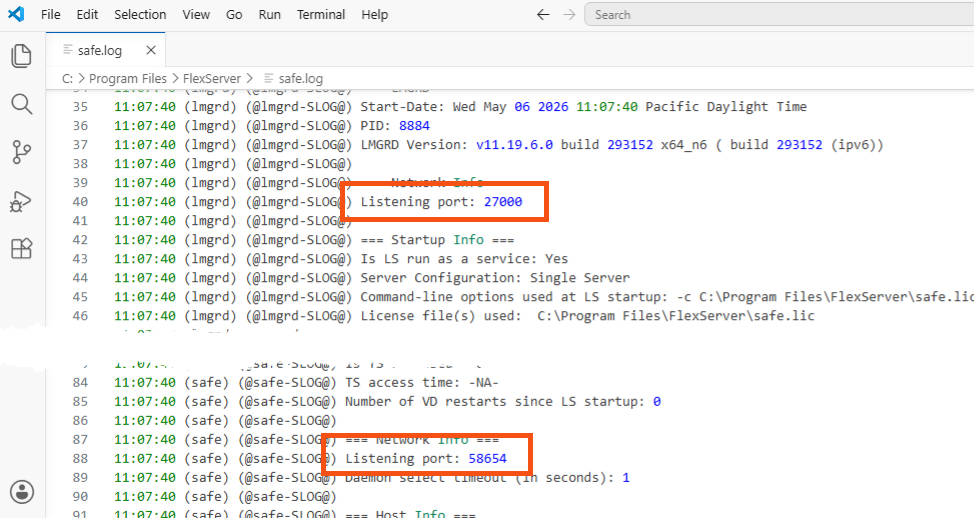Open the Edit menu
Screen dimensions: 974x518
point(87,14)
